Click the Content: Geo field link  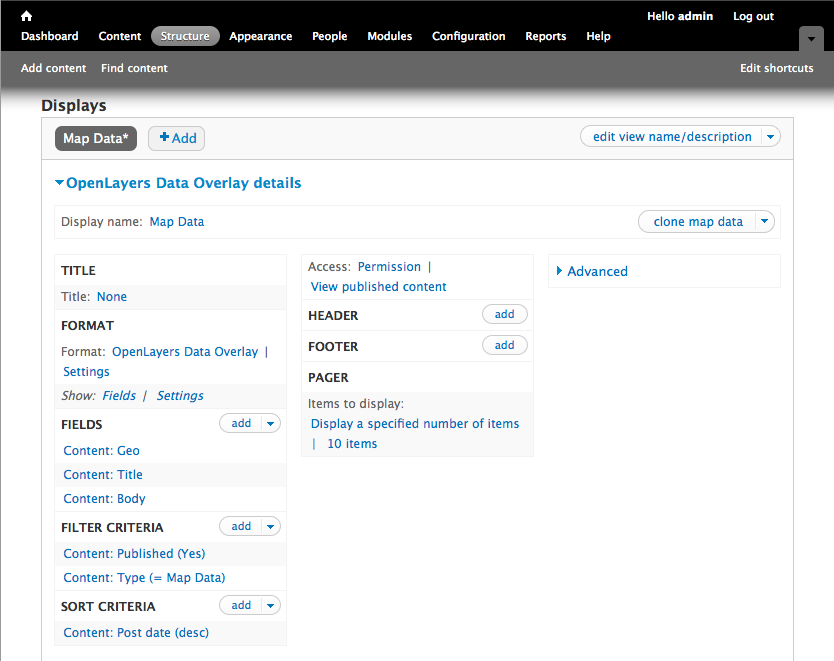coord(101,451)
